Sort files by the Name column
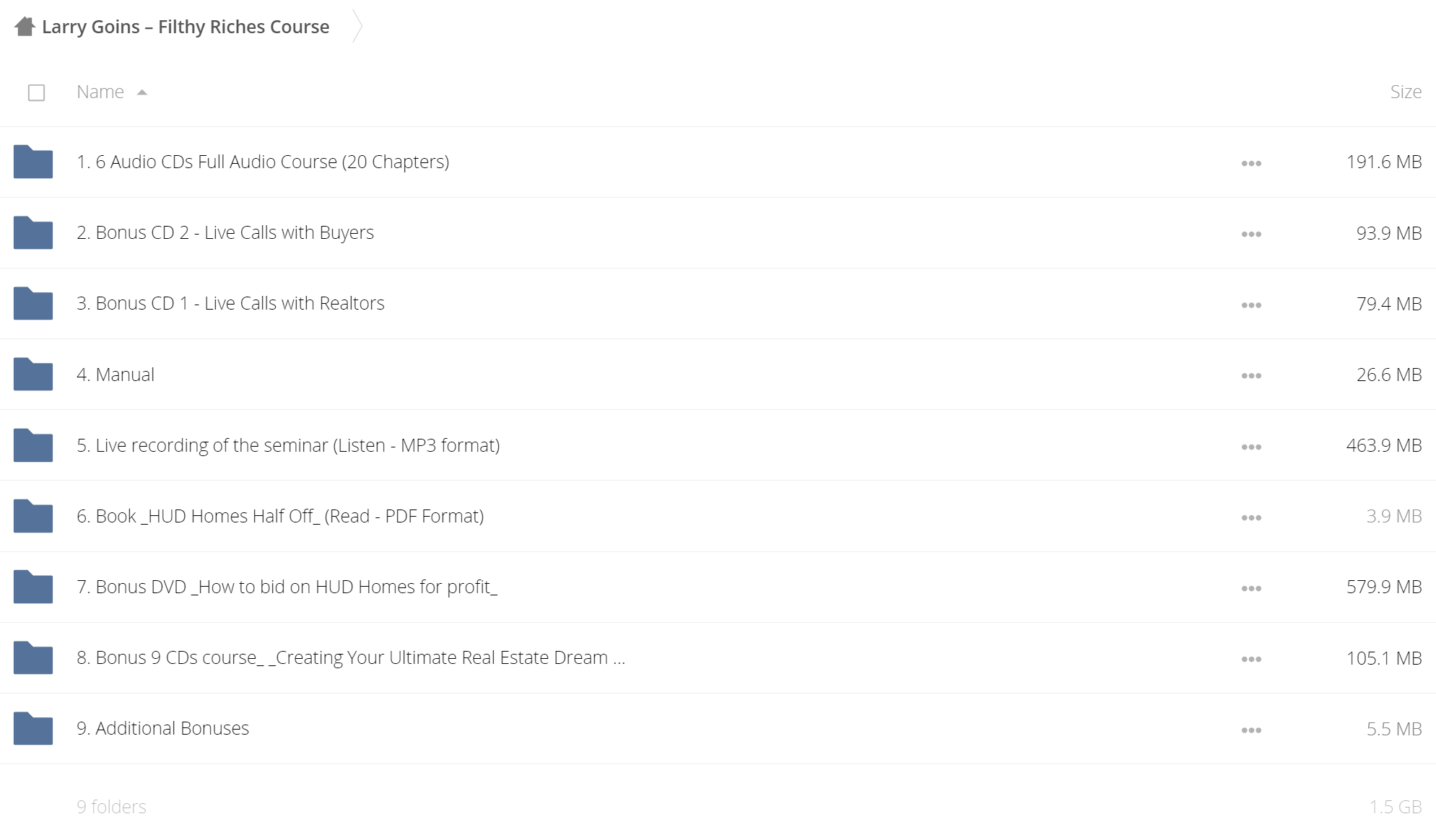The image size is (1436, 840). pos(100,92)
